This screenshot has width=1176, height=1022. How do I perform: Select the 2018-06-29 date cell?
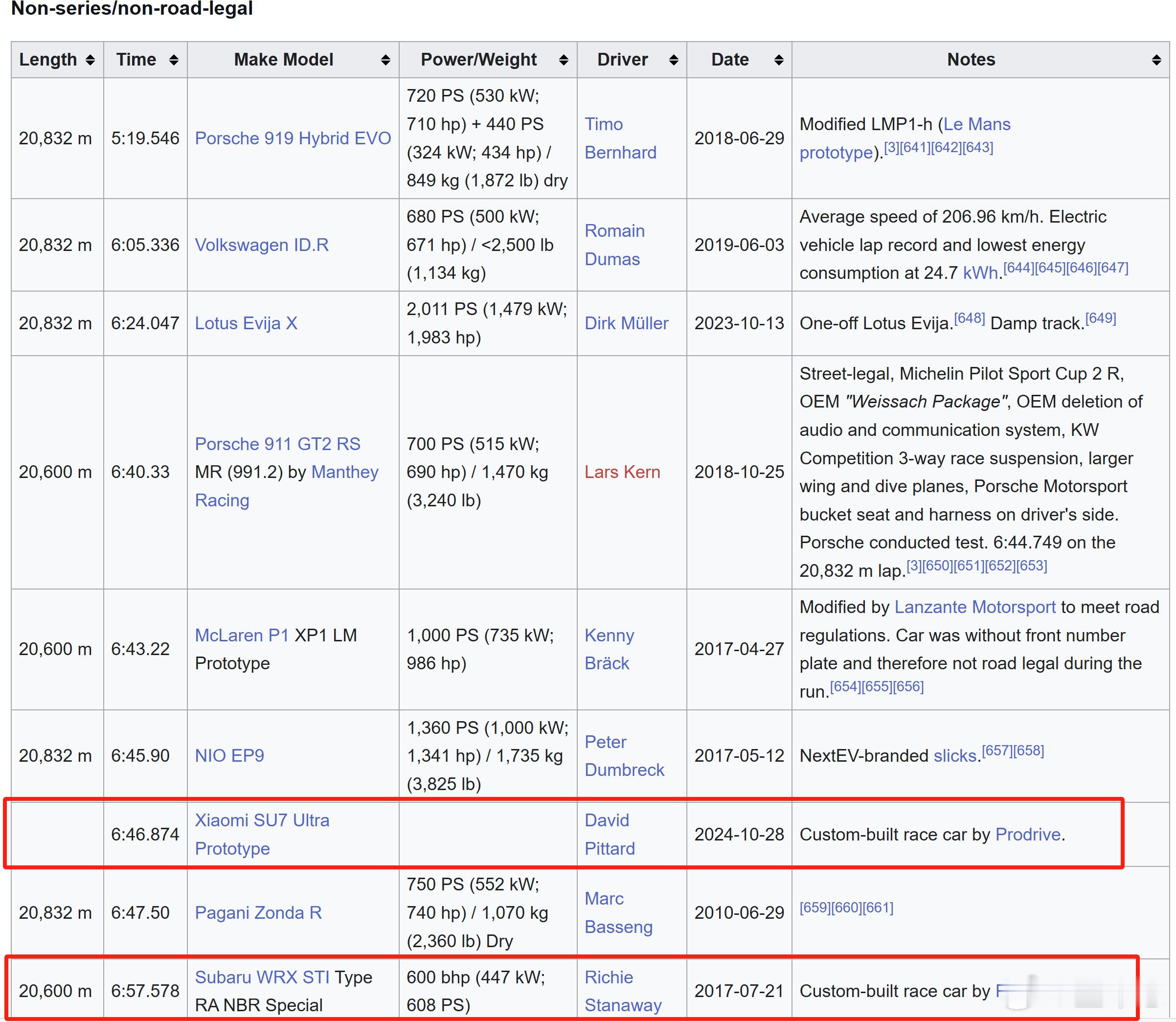click(739, 138)
